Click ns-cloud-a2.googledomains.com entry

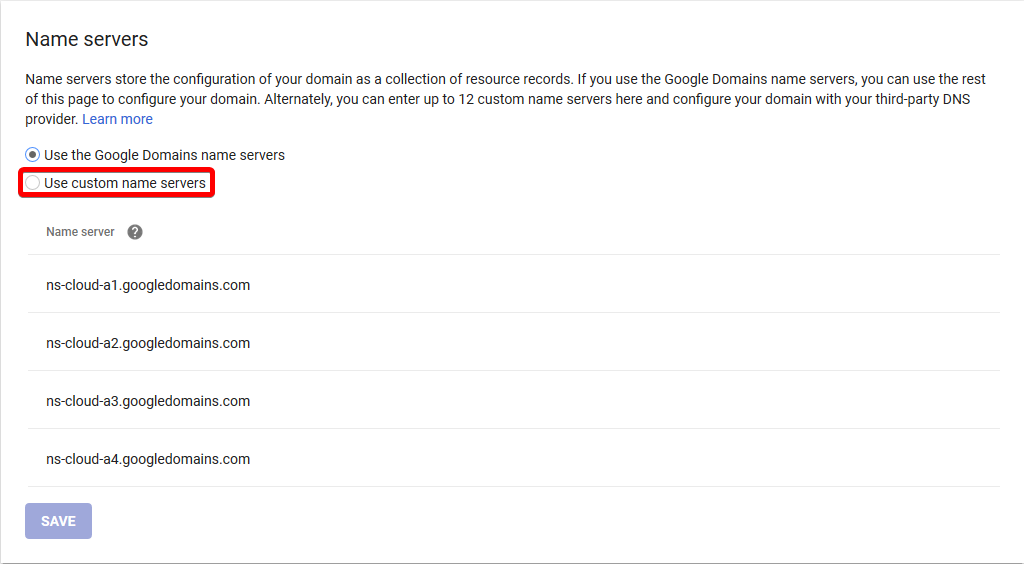click(148, 343)
